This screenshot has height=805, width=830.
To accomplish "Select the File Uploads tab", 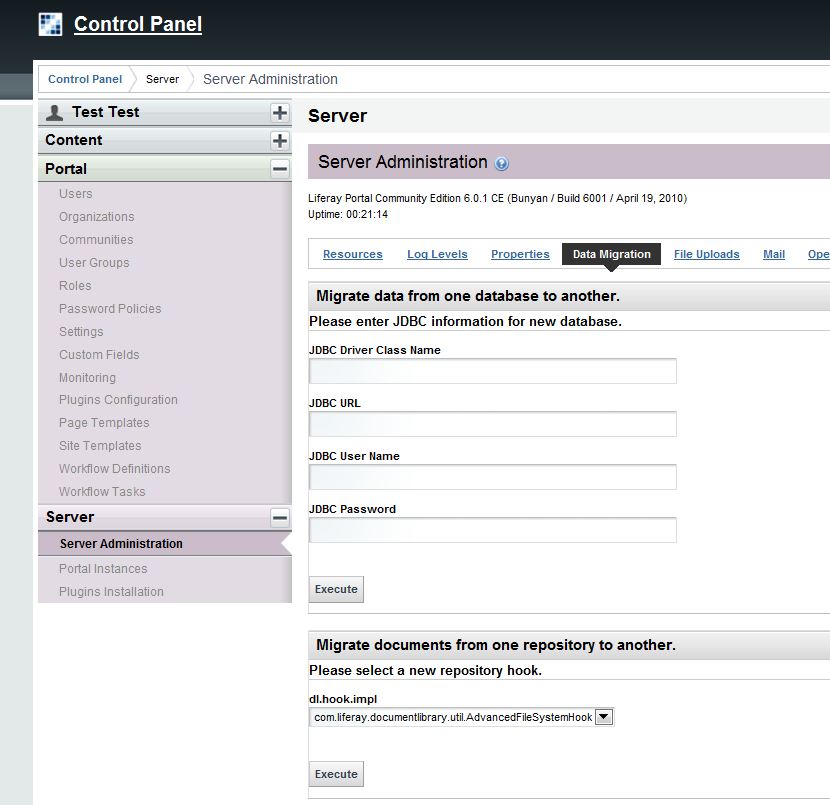I will [706, 254].
